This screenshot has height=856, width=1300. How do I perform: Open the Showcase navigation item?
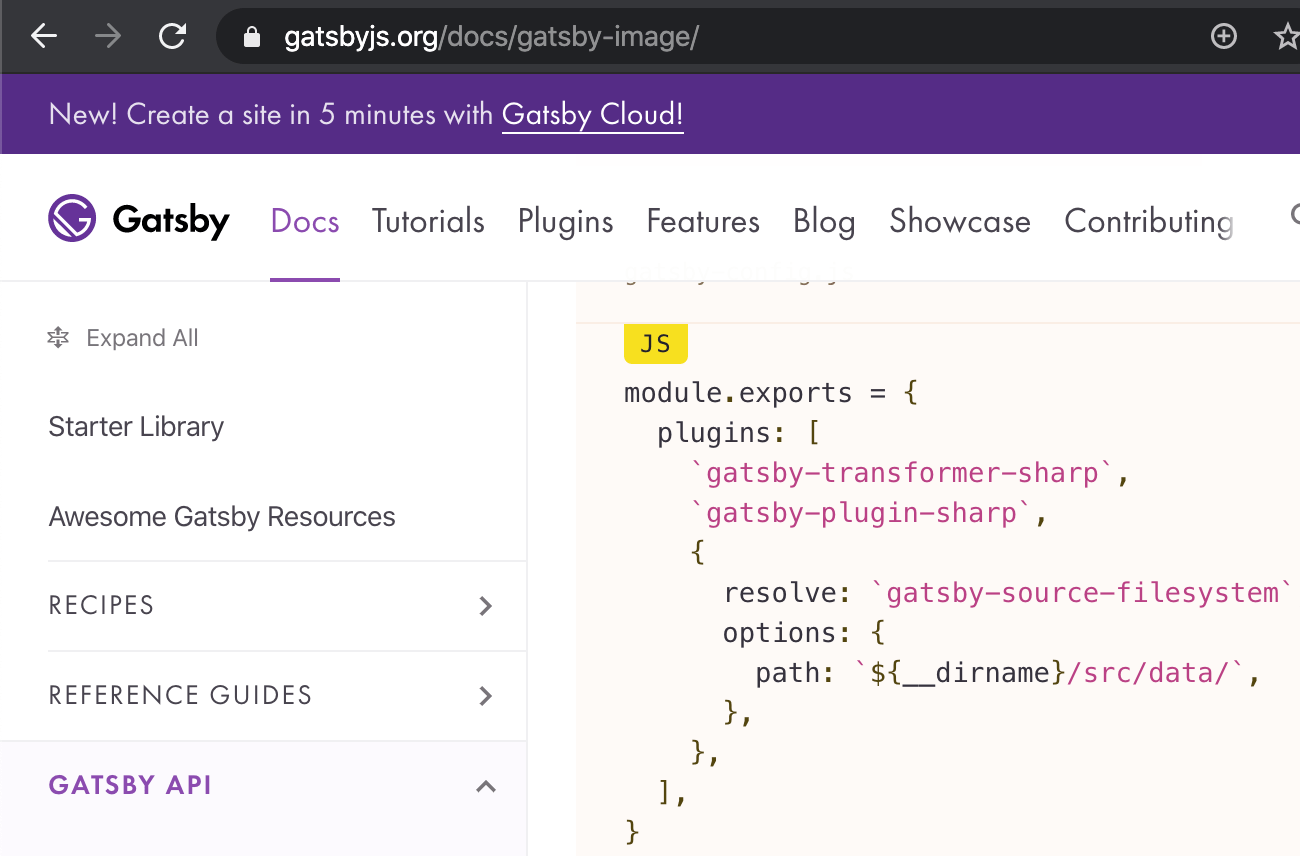[x=960, y=221]
